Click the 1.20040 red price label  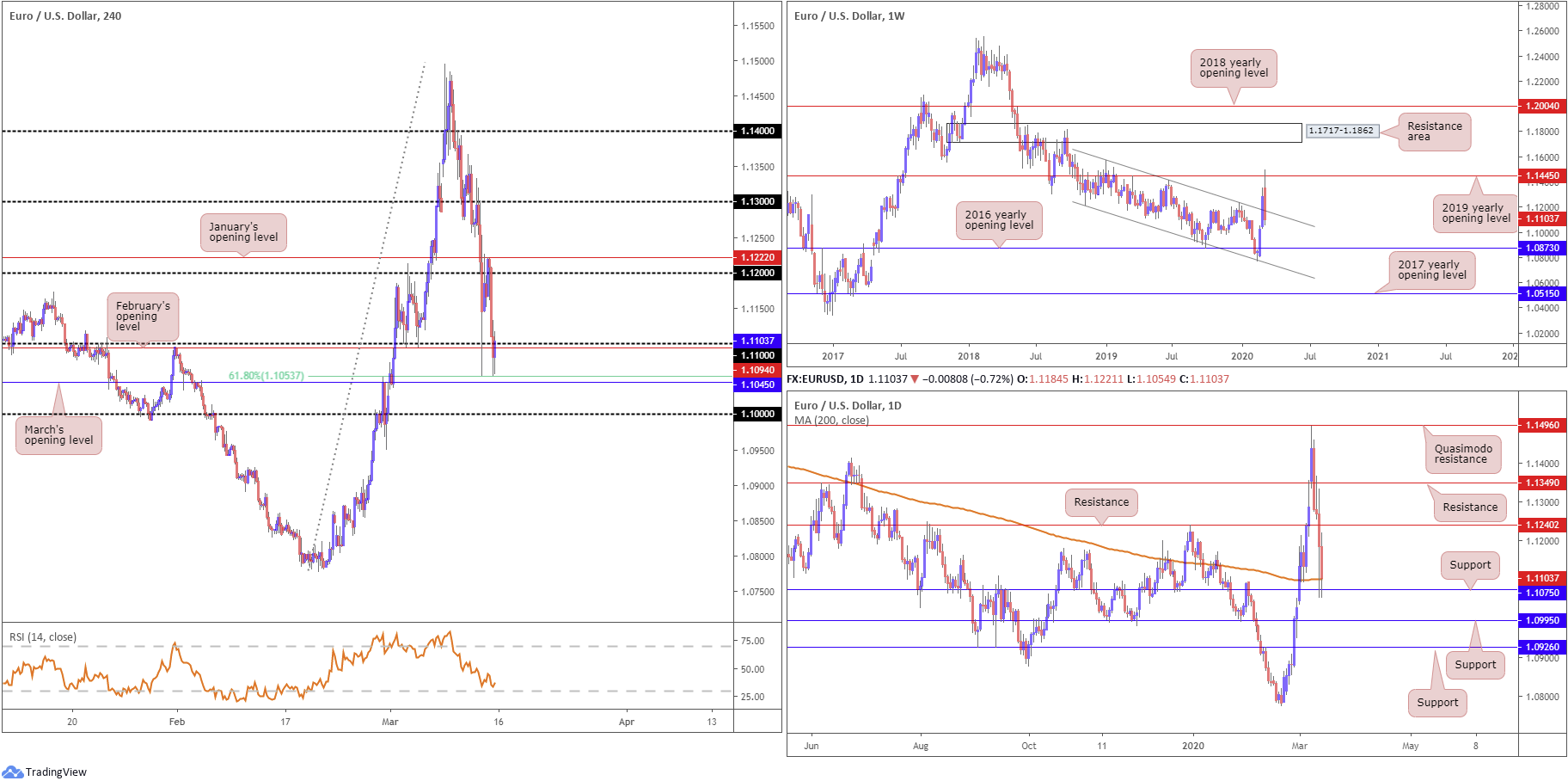pos(1542,106)
